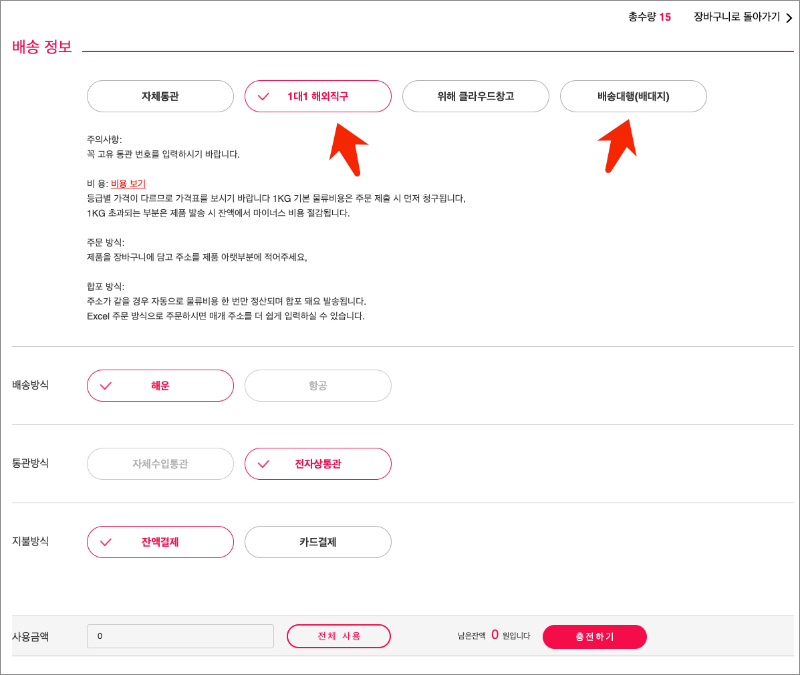This screenshot has width=800, height=675.
Task: Click the checkmark icon on 전자상통관 option
Action: pos(264,464)
